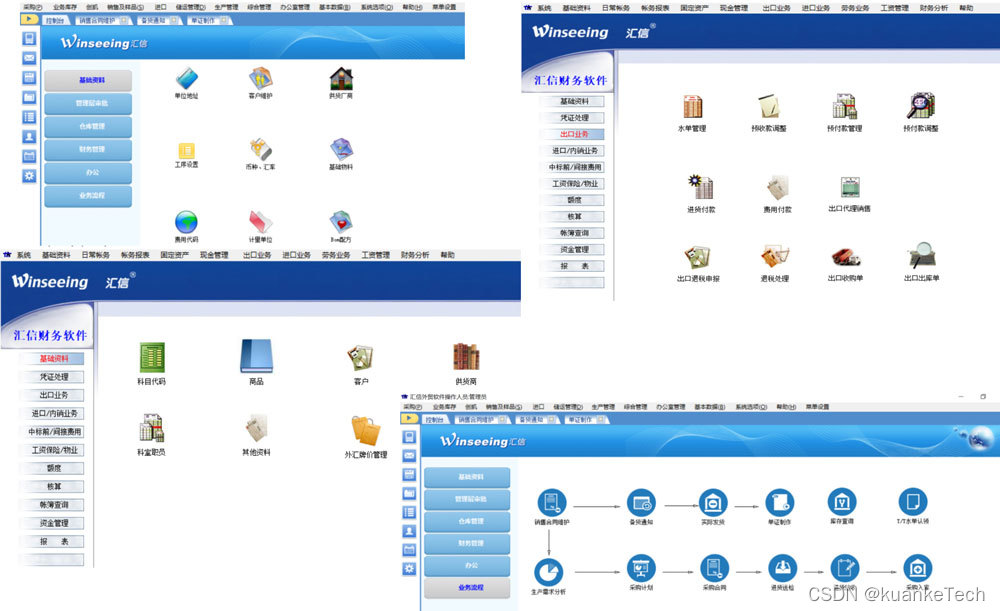Click the 库存查询 flowchart icon
Viewport: 1000px width, 611px height.
842,502
